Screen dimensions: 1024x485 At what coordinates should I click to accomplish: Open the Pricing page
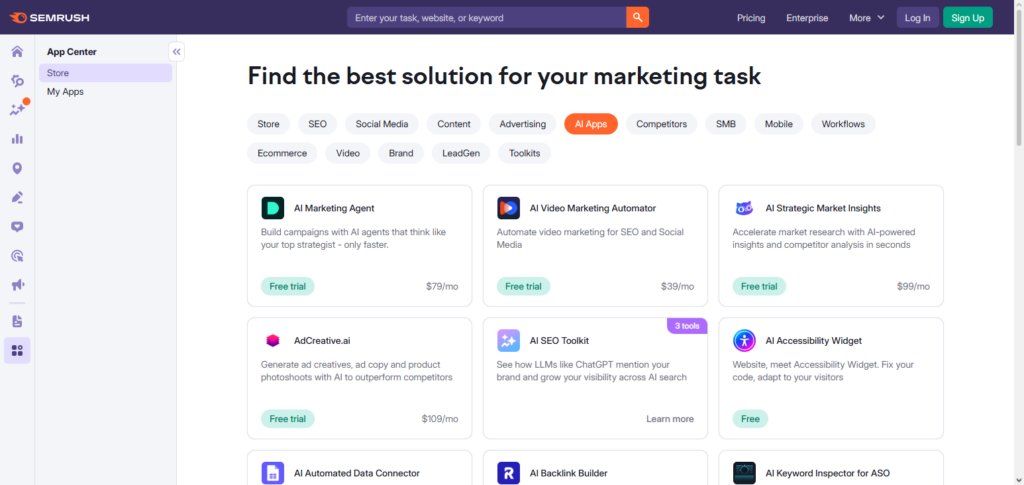point(751,18)
